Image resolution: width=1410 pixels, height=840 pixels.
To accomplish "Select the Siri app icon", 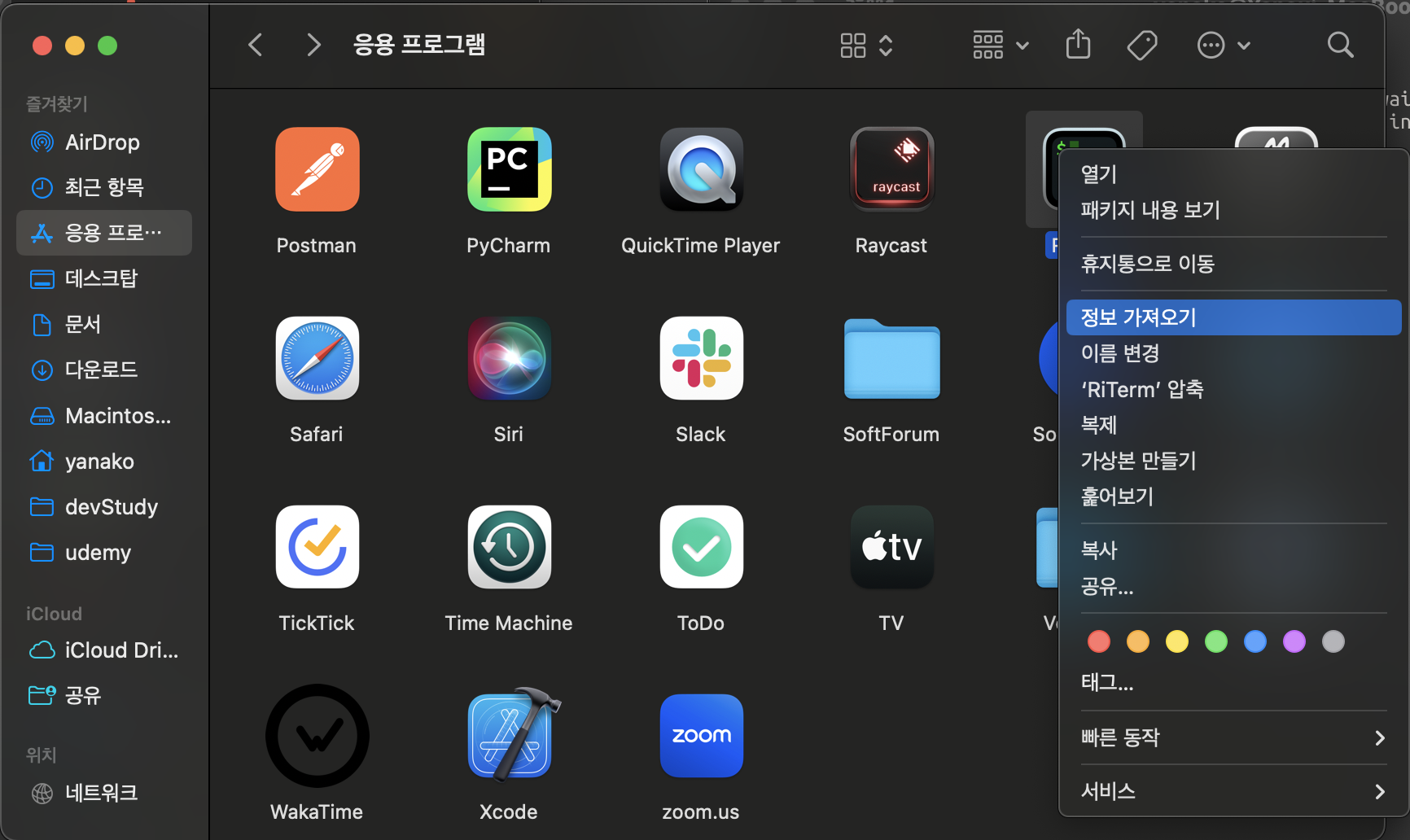I will point(510,358).
